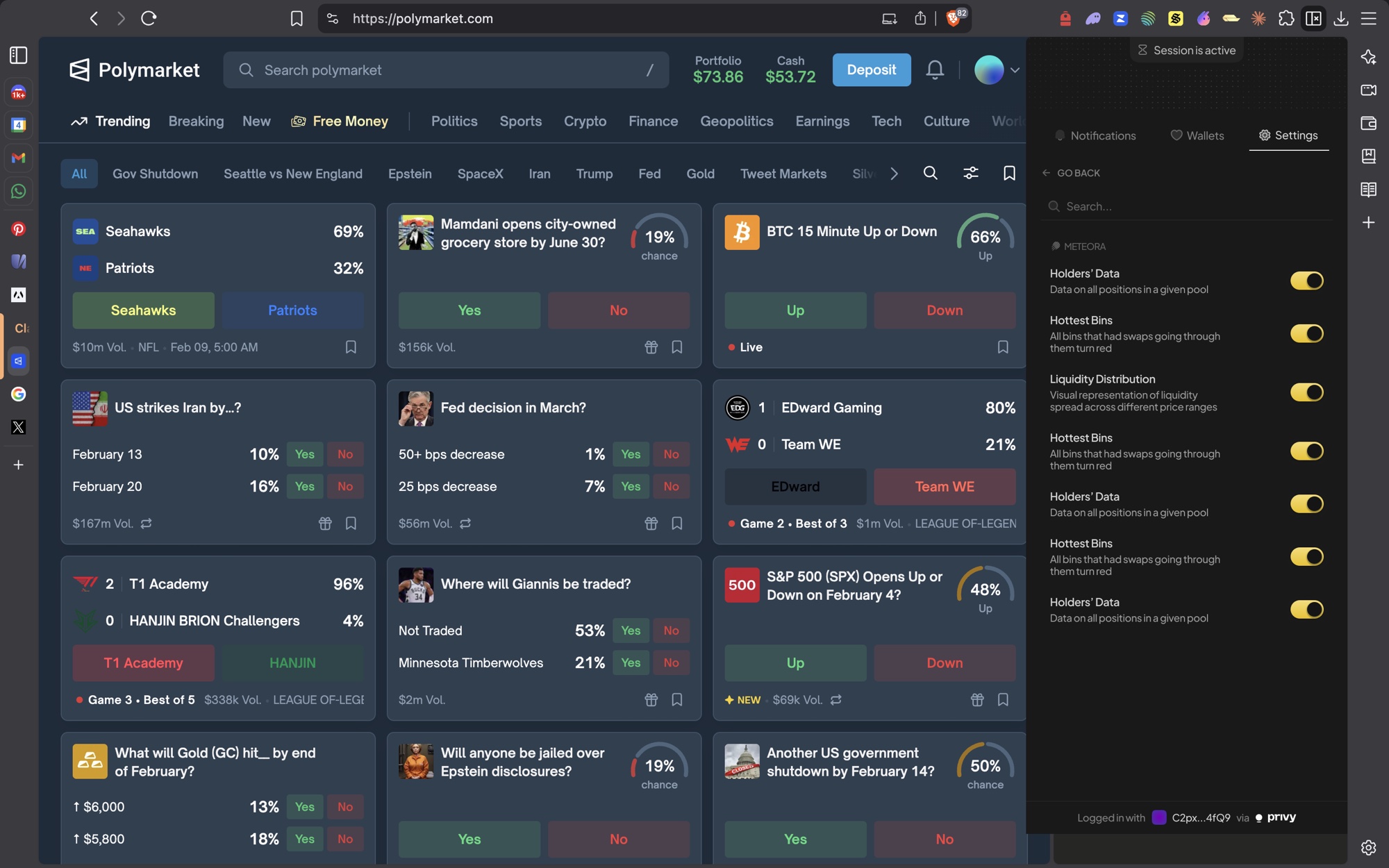Viewport: 1389px width, 868px height.
Task: Click No for 25 bps decrease
Action: pyautogui.click(x=671, y=486)
